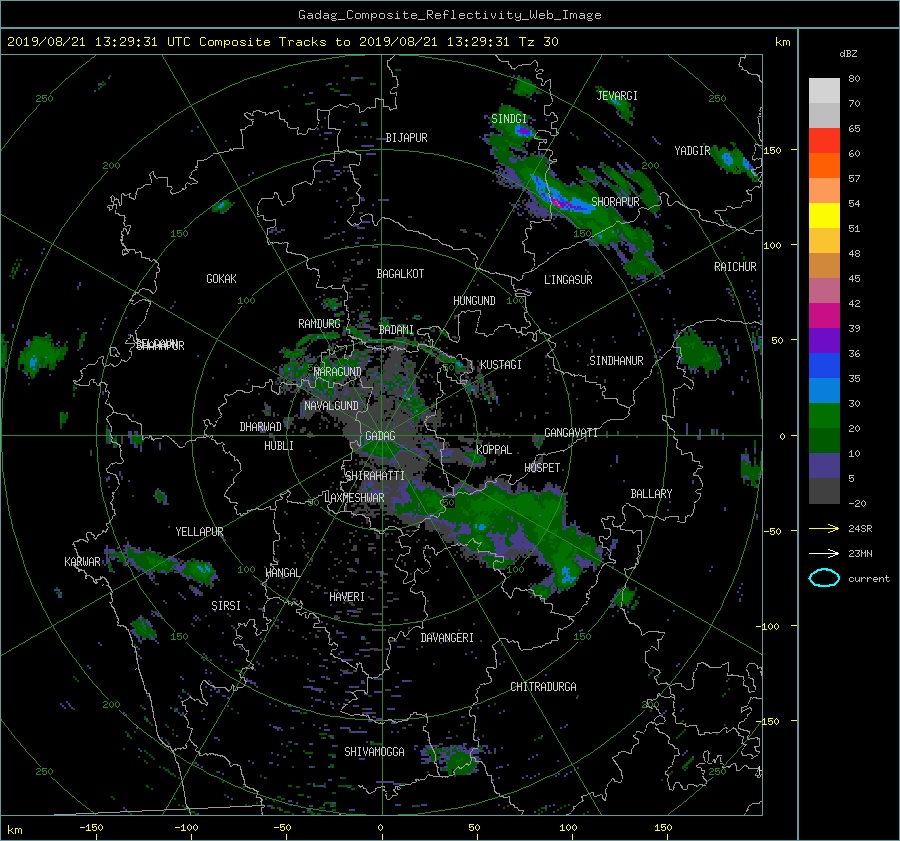Click the GADAG radar center label
Screen dimensions: 900x841
(380, 436)
